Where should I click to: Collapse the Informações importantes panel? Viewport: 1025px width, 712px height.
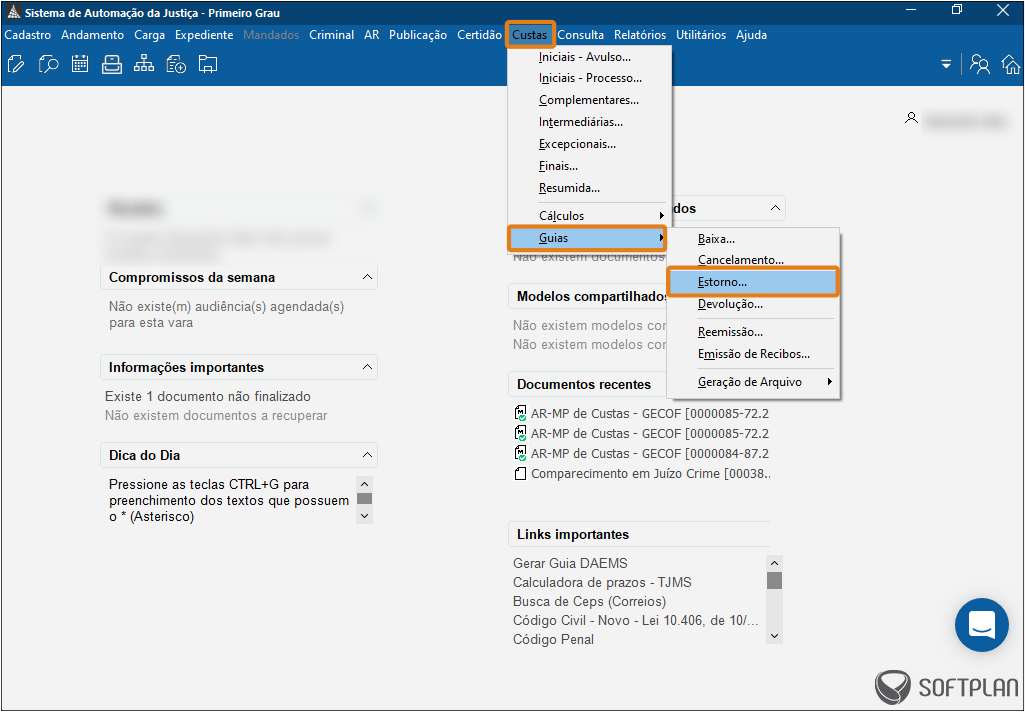tap(367, 367)
